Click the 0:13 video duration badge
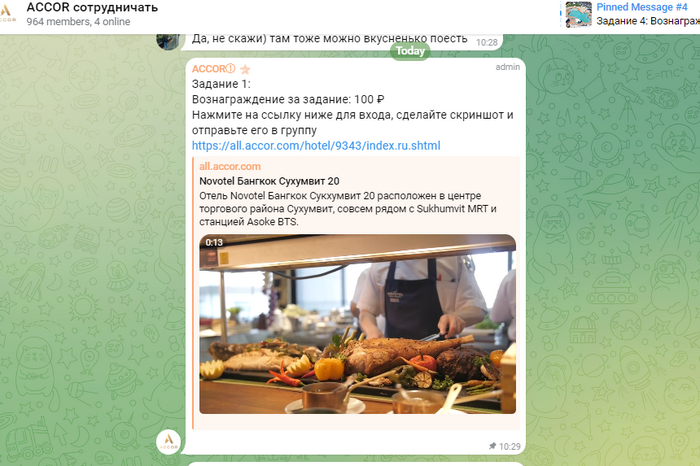The image size is (700, 466). [214, 242]
